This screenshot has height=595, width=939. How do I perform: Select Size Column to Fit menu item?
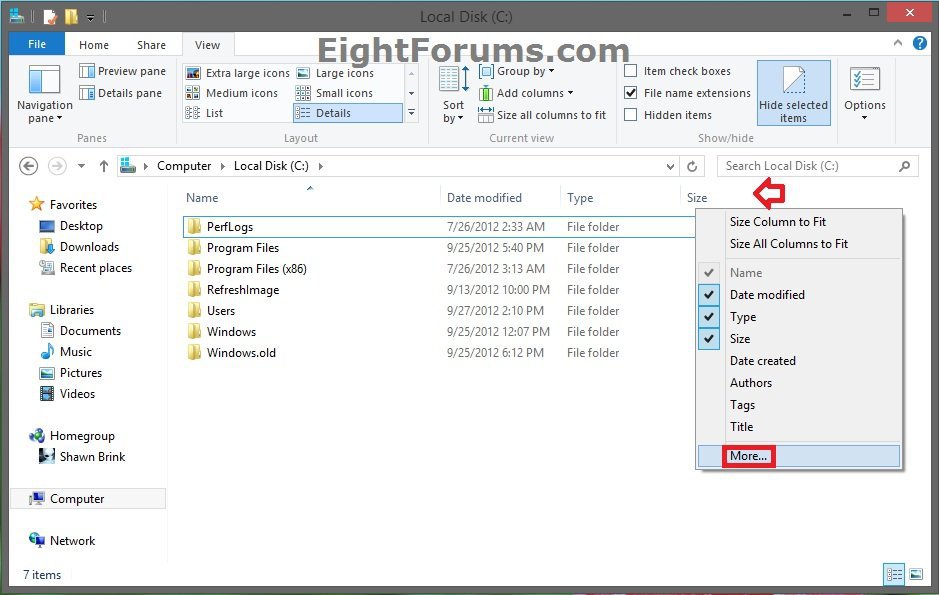pyautogui.click(x=777, y=222)
